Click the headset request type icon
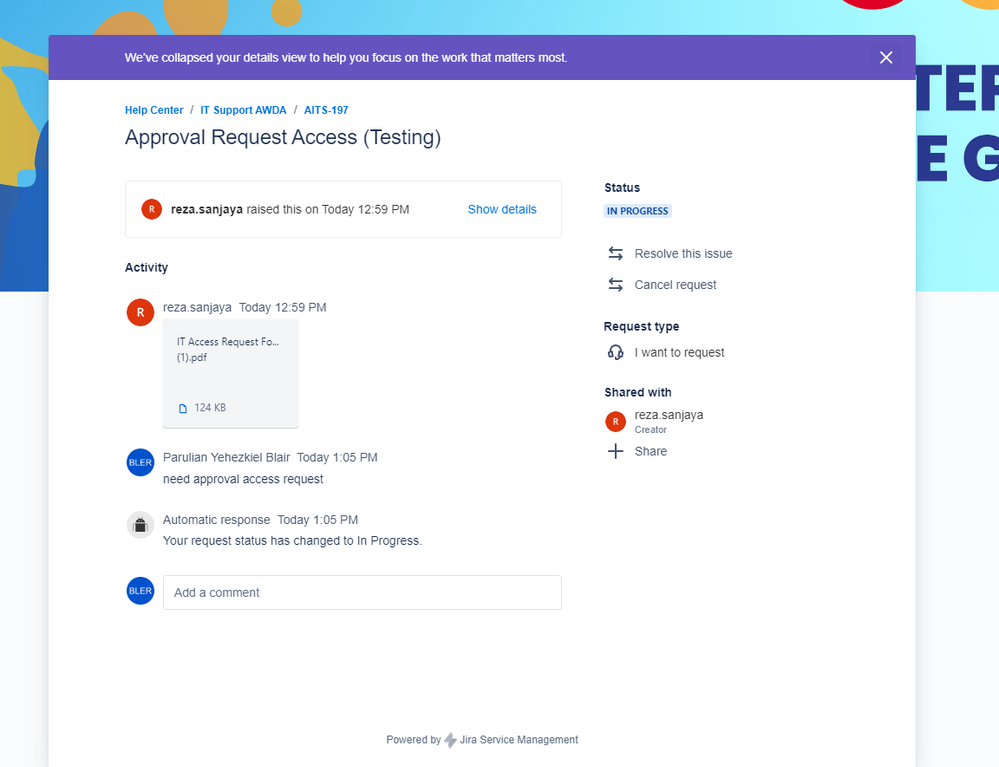This screenshot has width=999, height=767. [615, 352]
